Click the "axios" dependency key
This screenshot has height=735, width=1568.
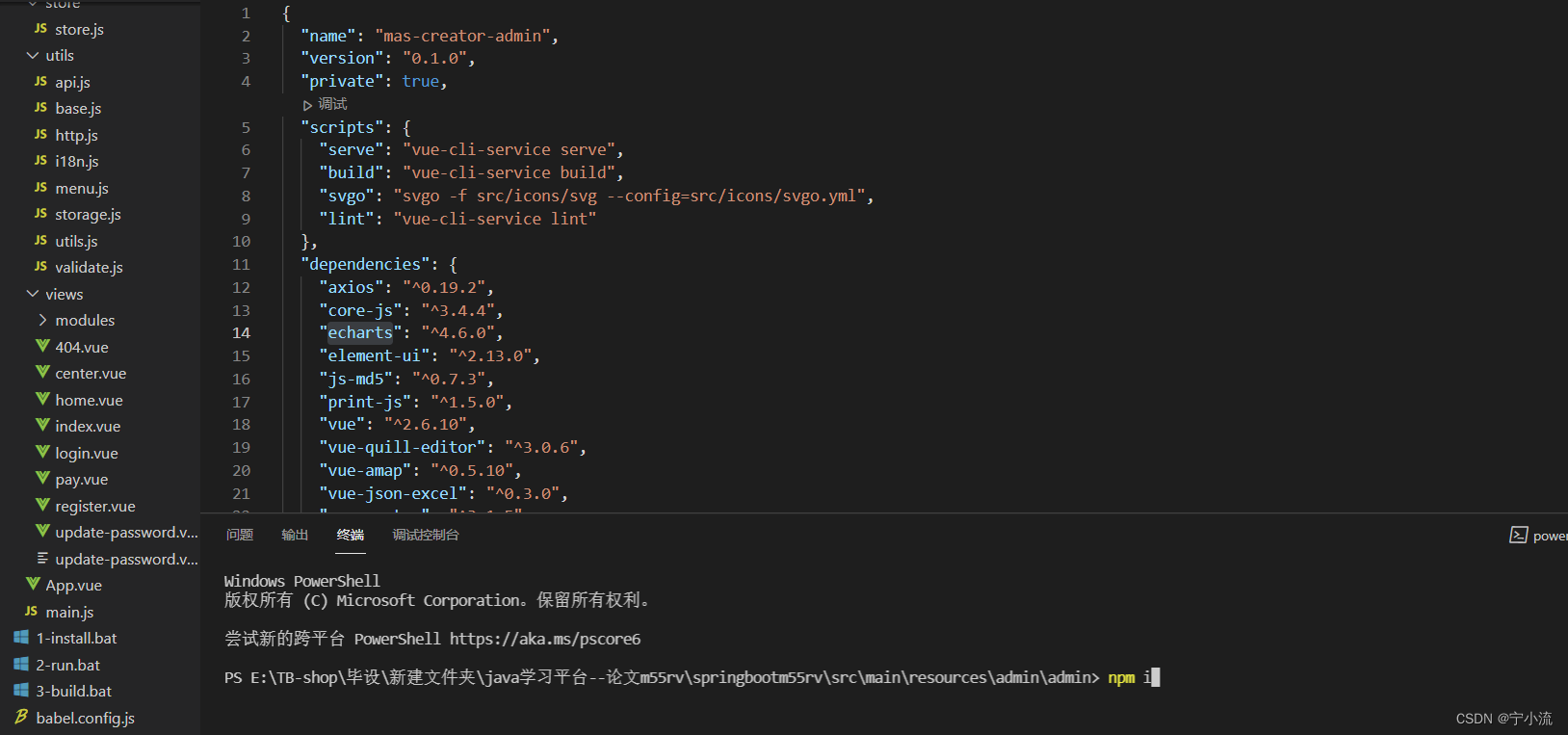pyautogui.click(x=352, y=287)
